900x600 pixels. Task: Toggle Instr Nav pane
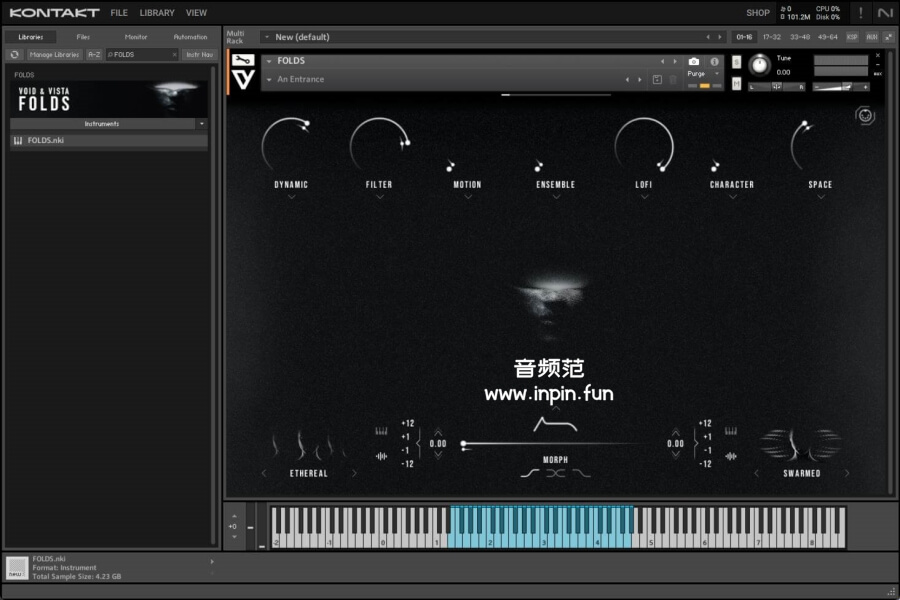200,55
